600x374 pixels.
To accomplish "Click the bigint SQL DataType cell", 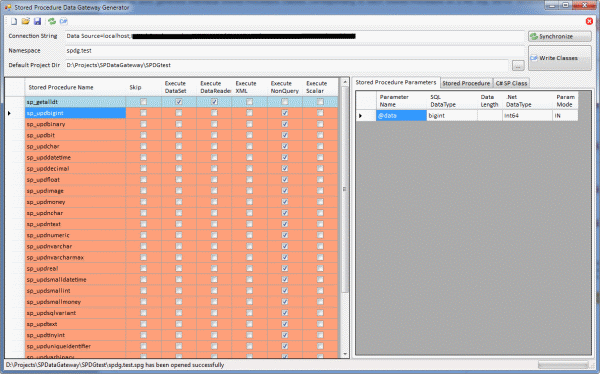I will coord(452,116).
